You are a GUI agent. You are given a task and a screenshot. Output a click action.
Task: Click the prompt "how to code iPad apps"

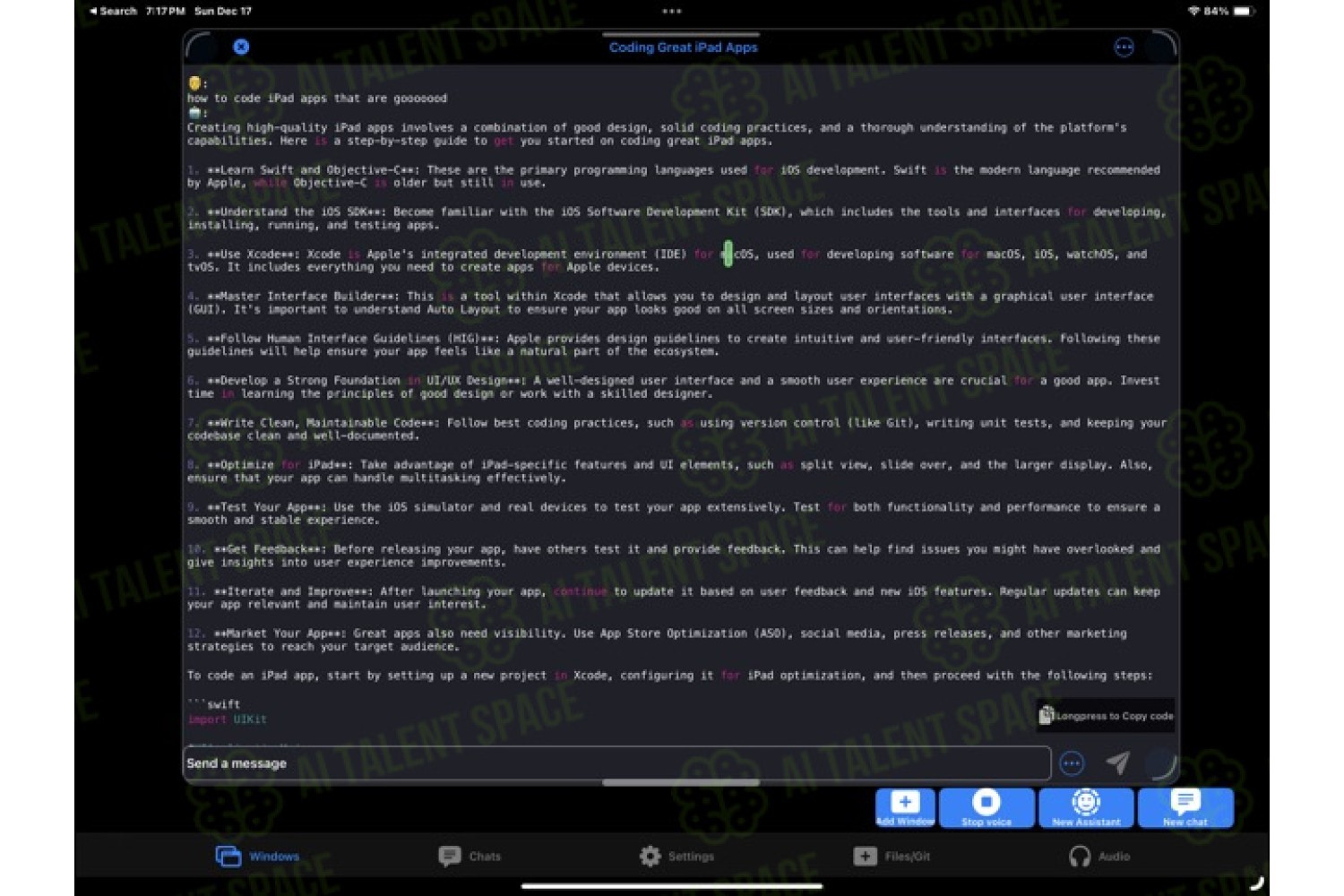tap(317, 99)
